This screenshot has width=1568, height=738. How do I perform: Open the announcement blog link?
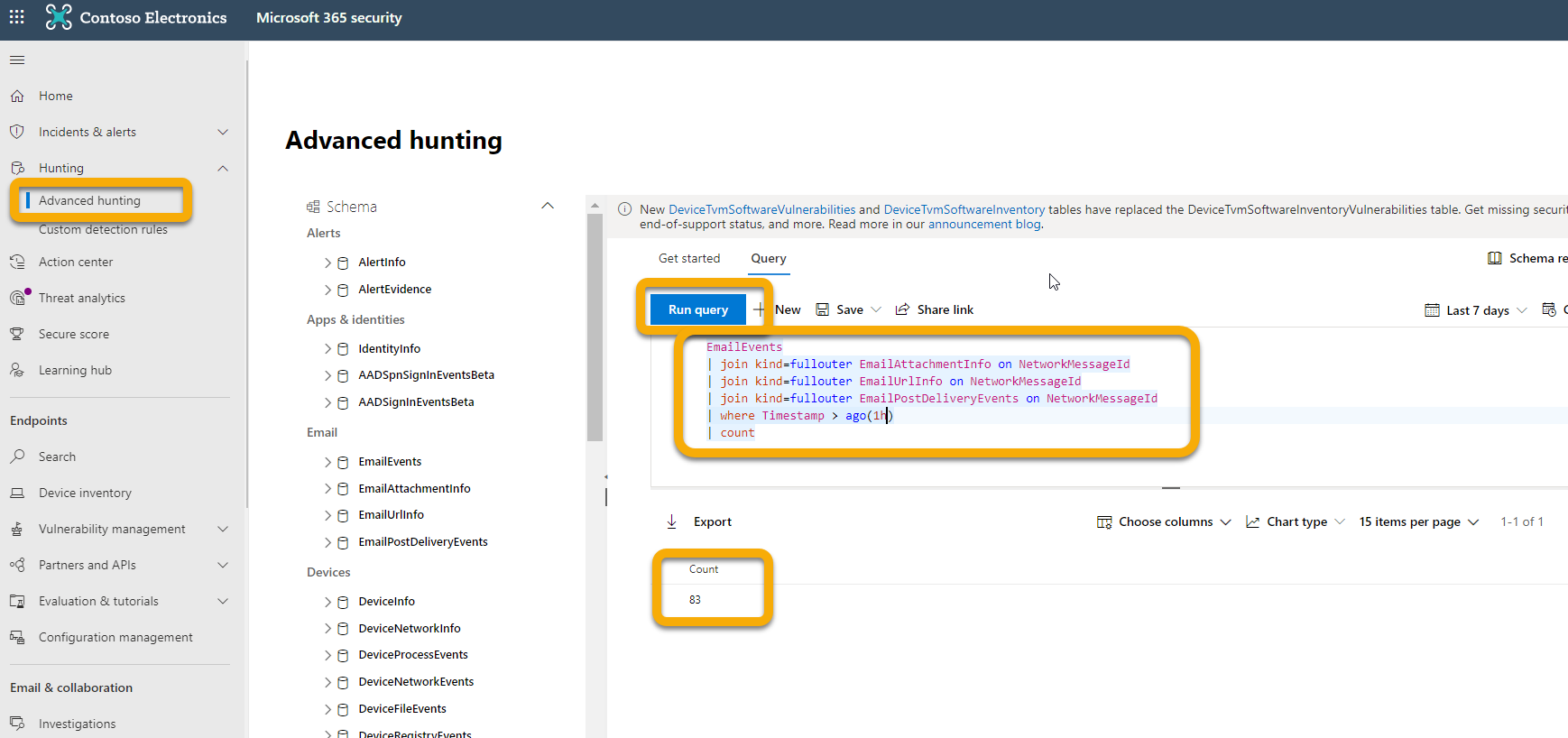coord(984,224)
